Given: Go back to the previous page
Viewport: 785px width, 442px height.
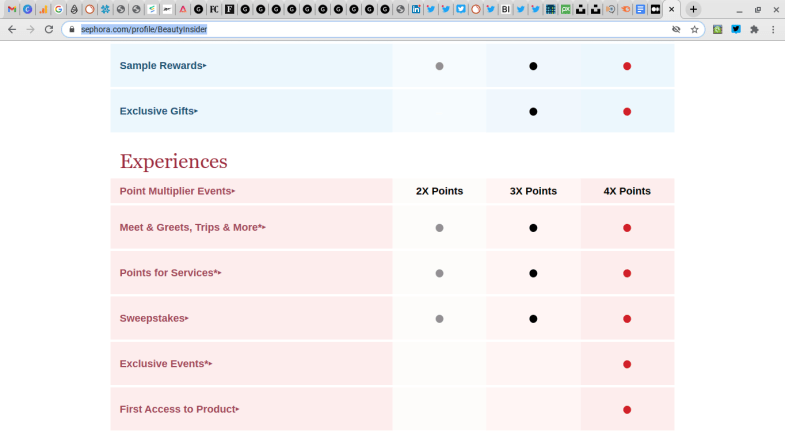Looking at the screenshot, I should click(x=12, y=30).
